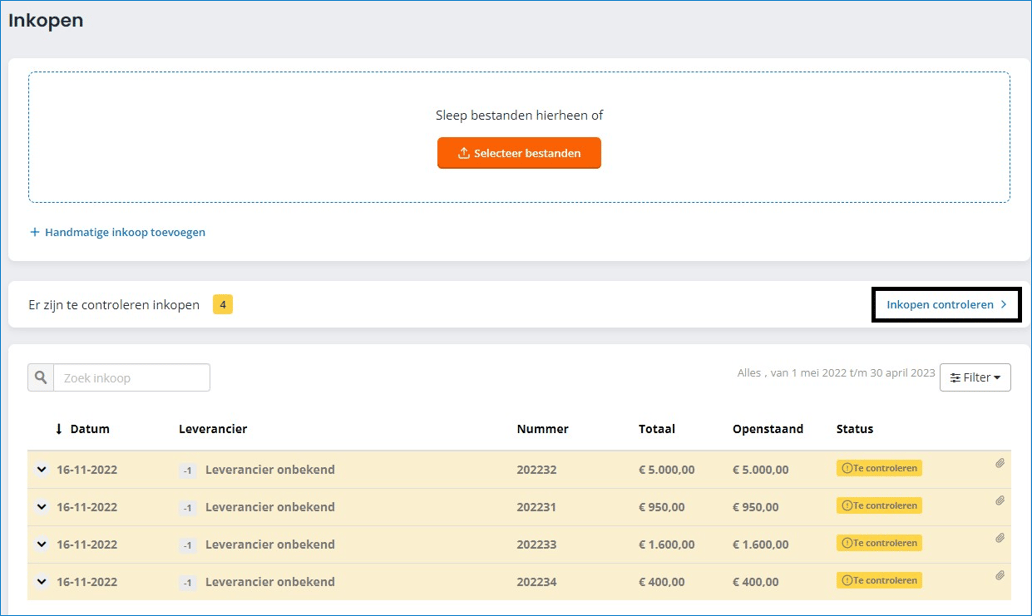Focus the Zoek inkoop search field

[x=131, y=378]
